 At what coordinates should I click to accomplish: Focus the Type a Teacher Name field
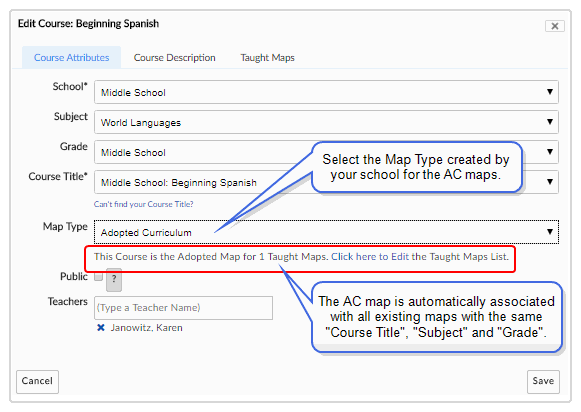click(183, 308)
